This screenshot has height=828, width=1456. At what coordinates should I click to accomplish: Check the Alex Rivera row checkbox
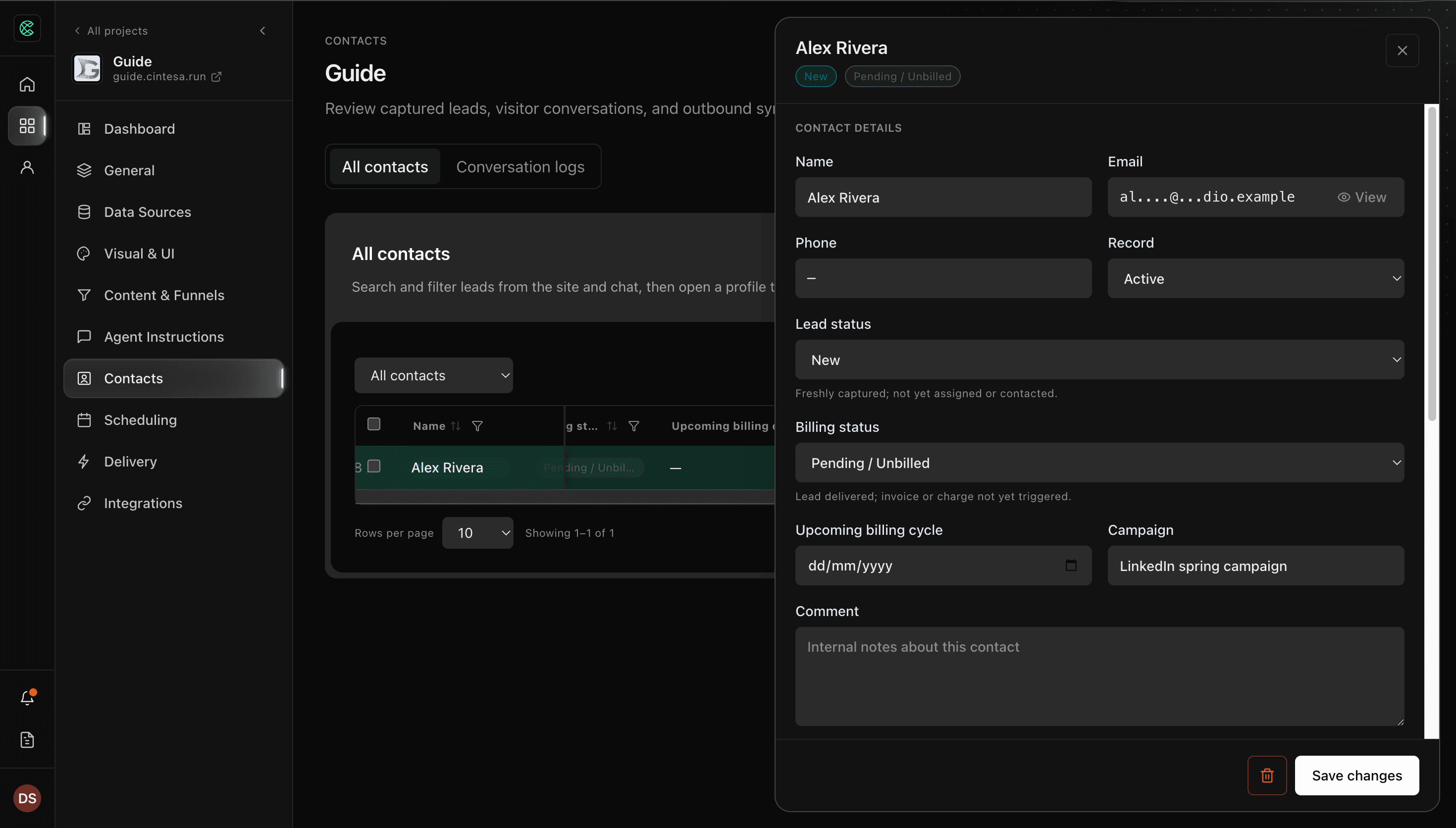tap(373, 466)
